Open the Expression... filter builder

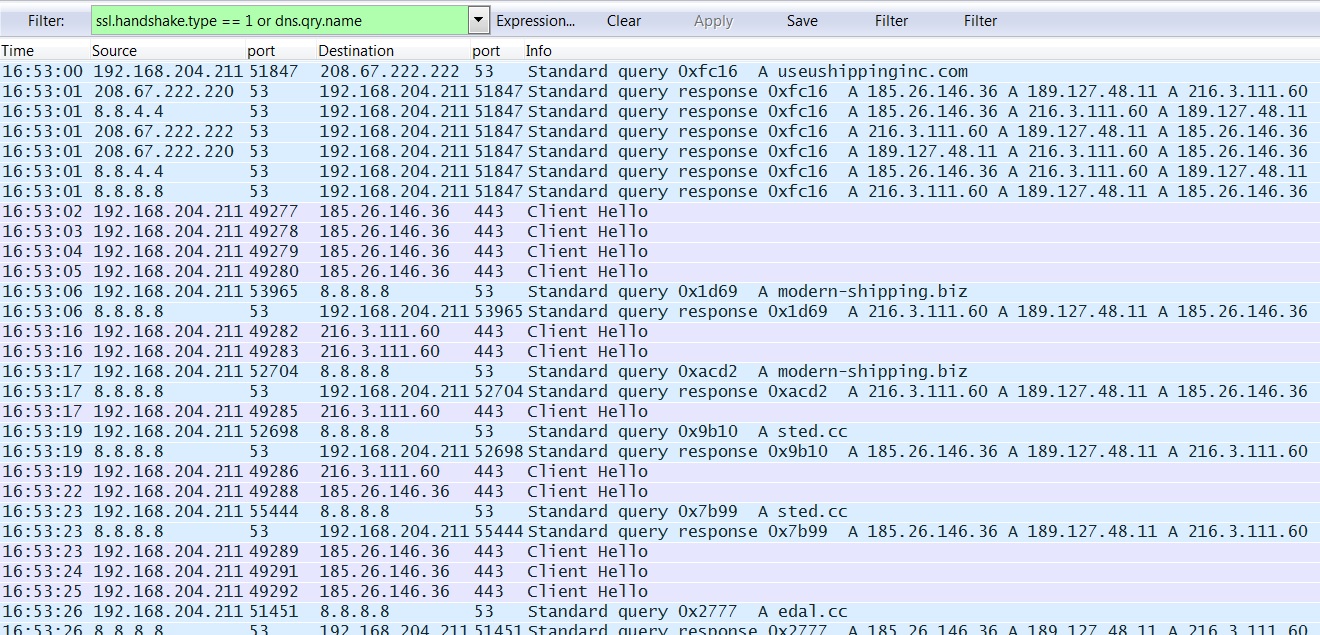535,21
